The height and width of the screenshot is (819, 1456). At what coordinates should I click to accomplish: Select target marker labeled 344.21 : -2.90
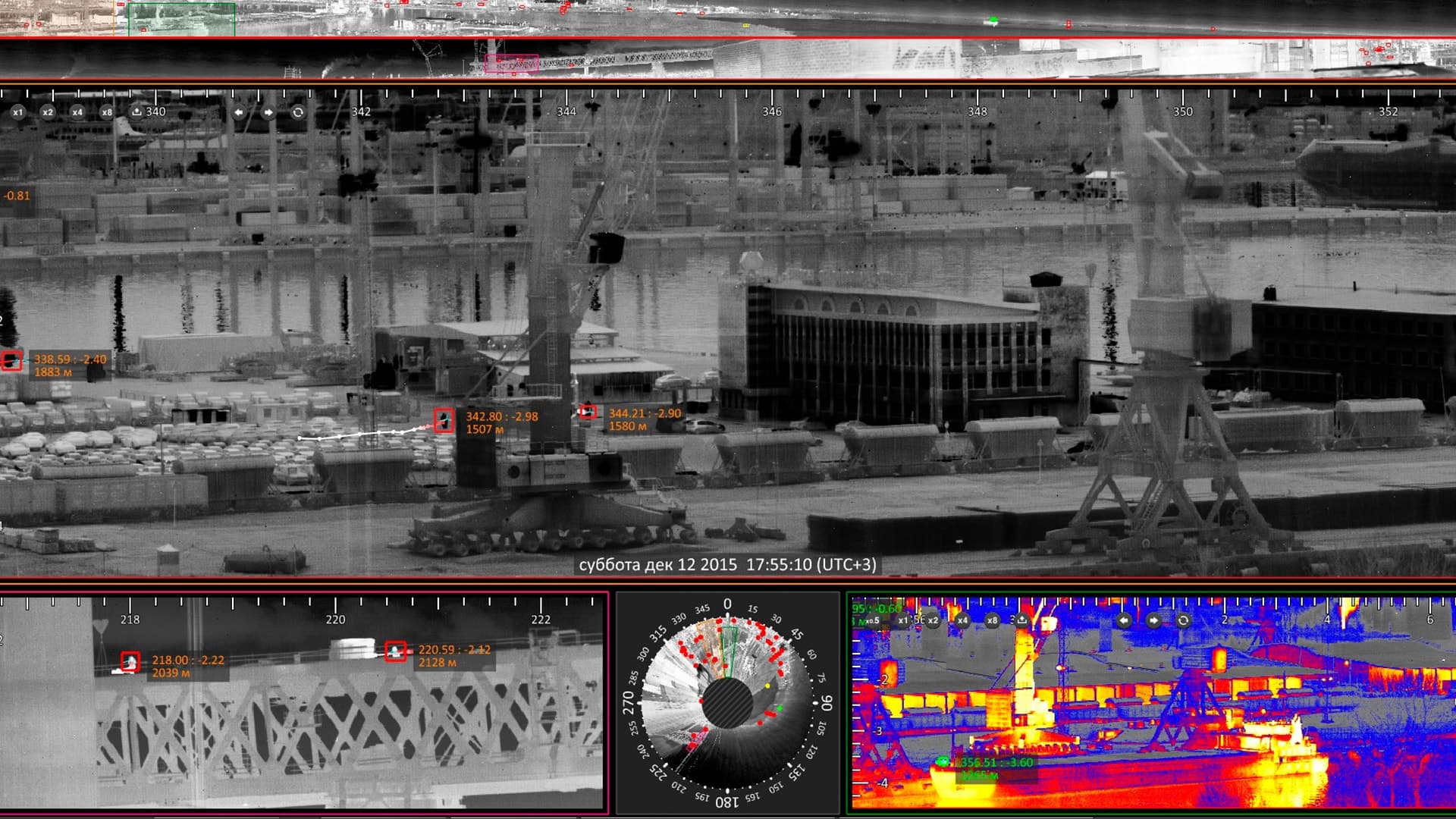click(x=588, y=411)
